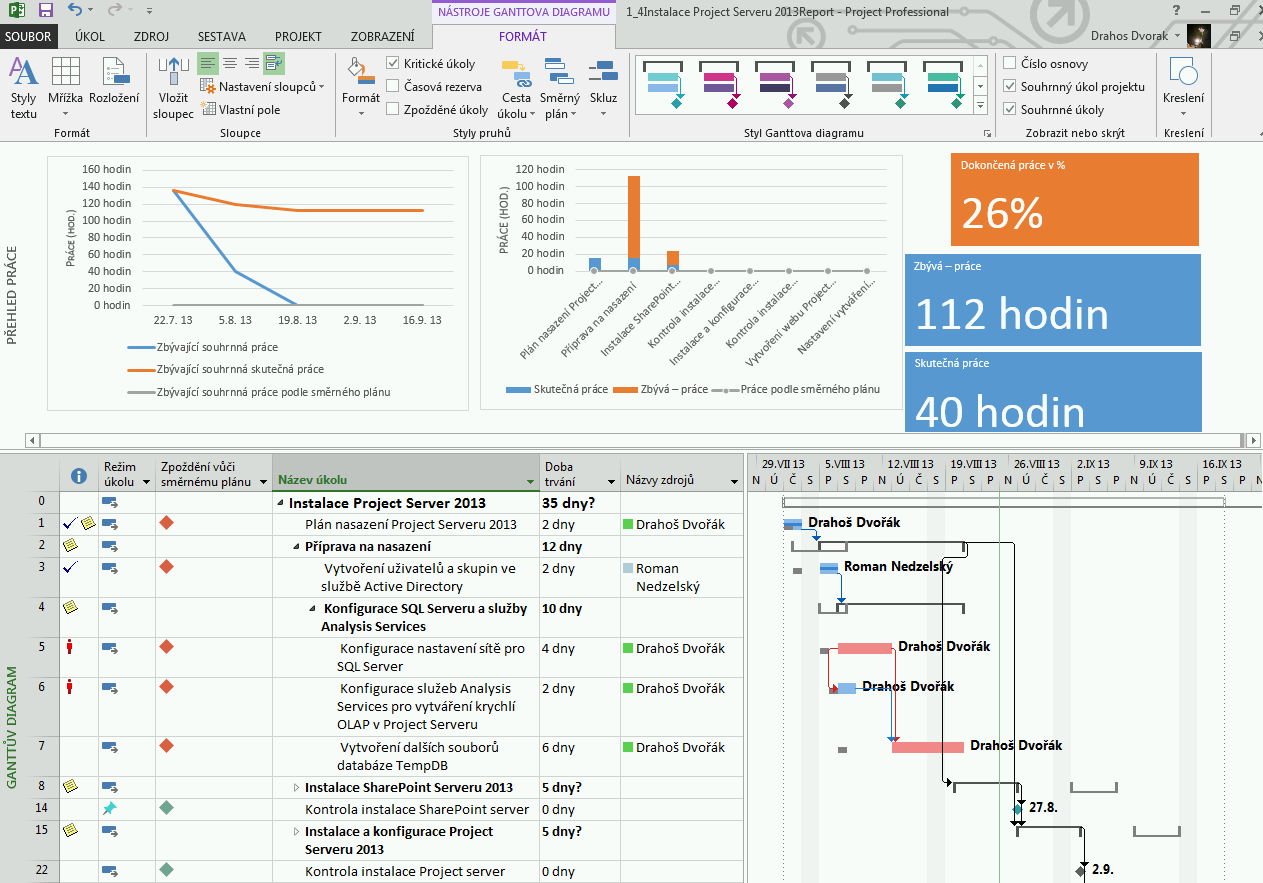This screenshot has height=883, width=1263.
Task: Click the Skutečná práce 40 hodin tile
Action: pyautogui.click(x=1053, y=391)
